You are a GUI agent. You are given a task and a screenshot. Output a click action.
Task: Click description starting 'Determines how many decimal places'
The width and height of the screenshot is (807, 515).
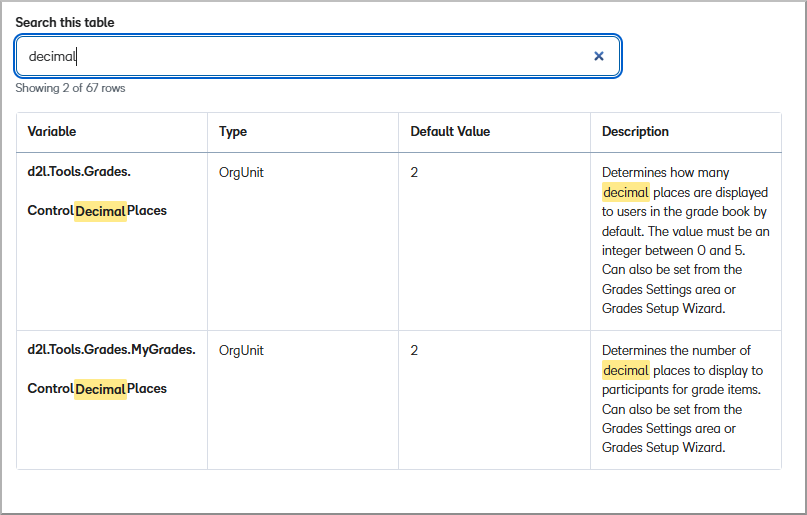click(686, 240)
